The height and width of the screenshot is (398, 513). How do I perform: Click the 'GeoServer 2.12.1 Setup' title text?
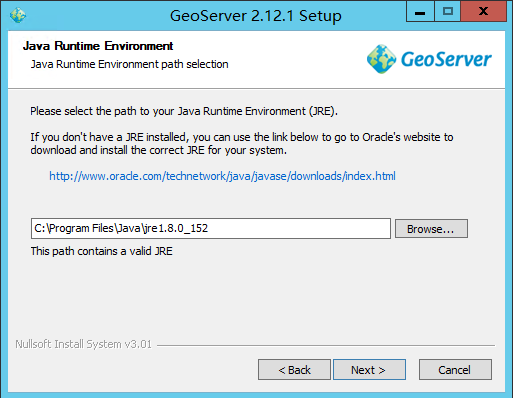[x=256, y=16]
